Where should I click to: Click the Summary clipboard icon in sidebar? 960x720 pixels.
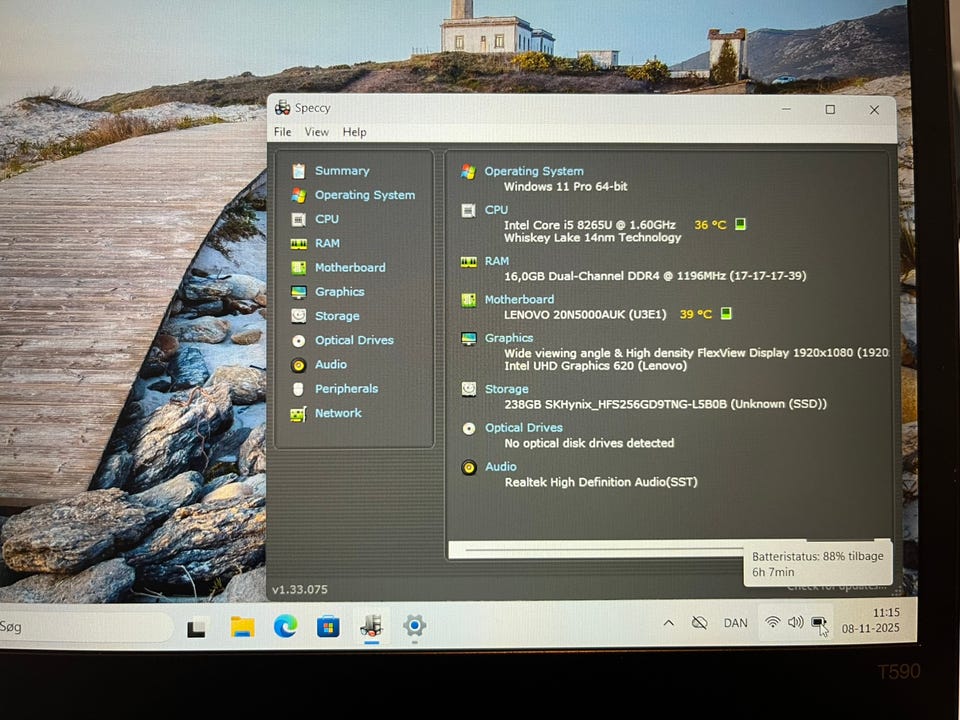[x=298, y=171]
